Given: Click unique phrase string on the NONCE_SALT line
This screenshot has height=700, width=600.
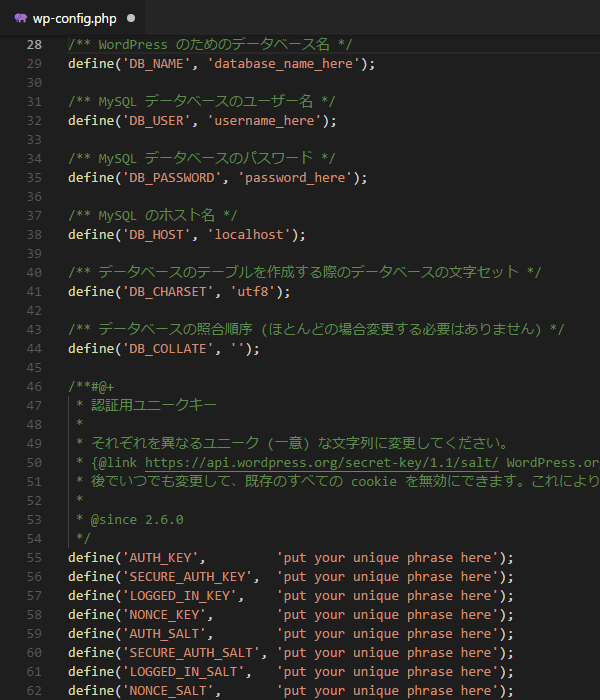Looking at the screenshot, I should click(388, 691).
